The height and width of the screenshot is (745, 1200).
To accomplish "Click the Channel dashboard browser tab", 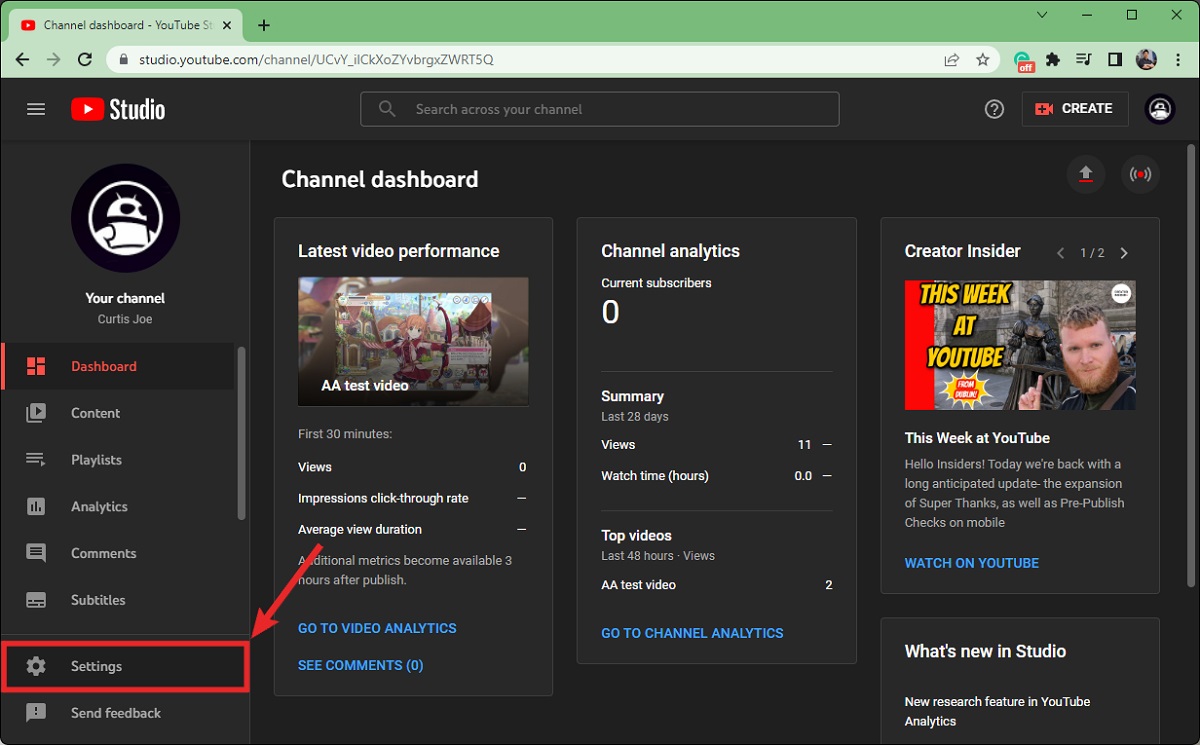I will pos(127,25).
